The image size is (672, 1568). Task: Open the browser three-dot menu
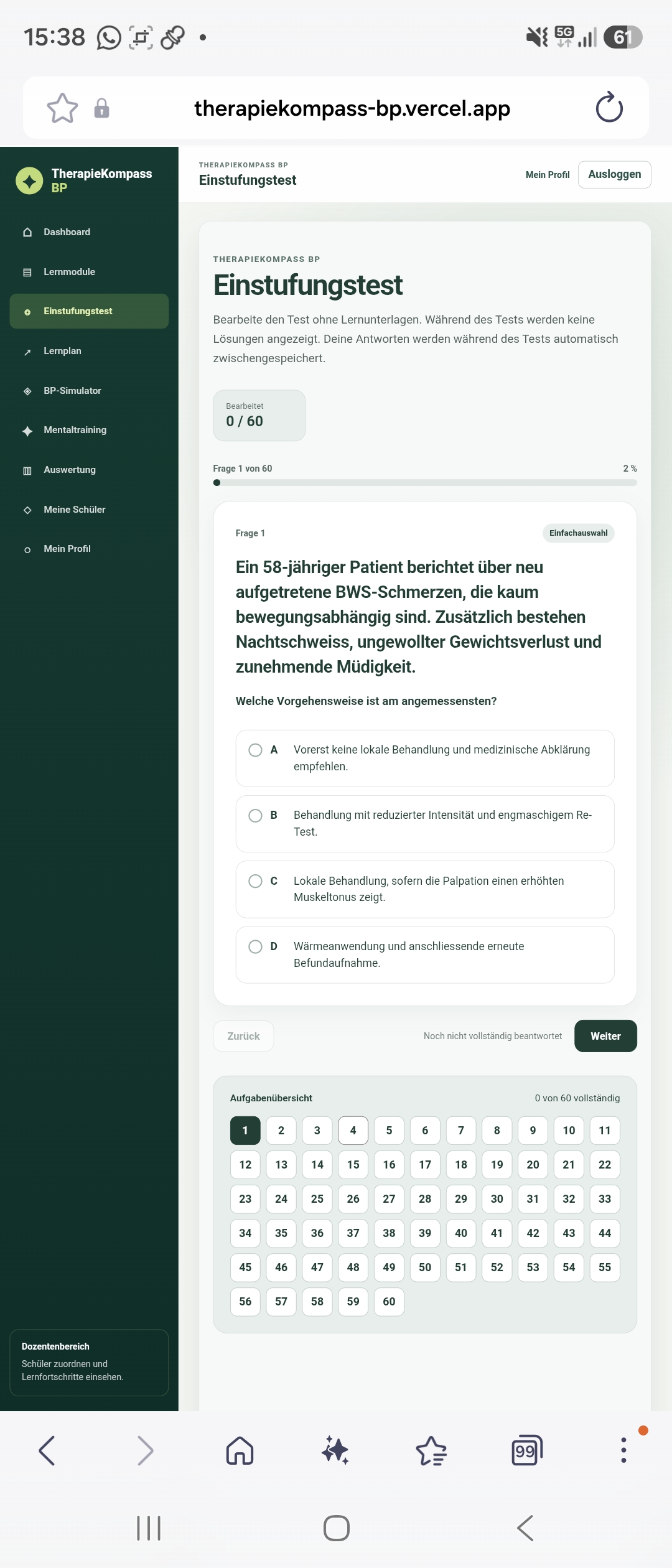pyautogui.click(x=623, y=1450)
